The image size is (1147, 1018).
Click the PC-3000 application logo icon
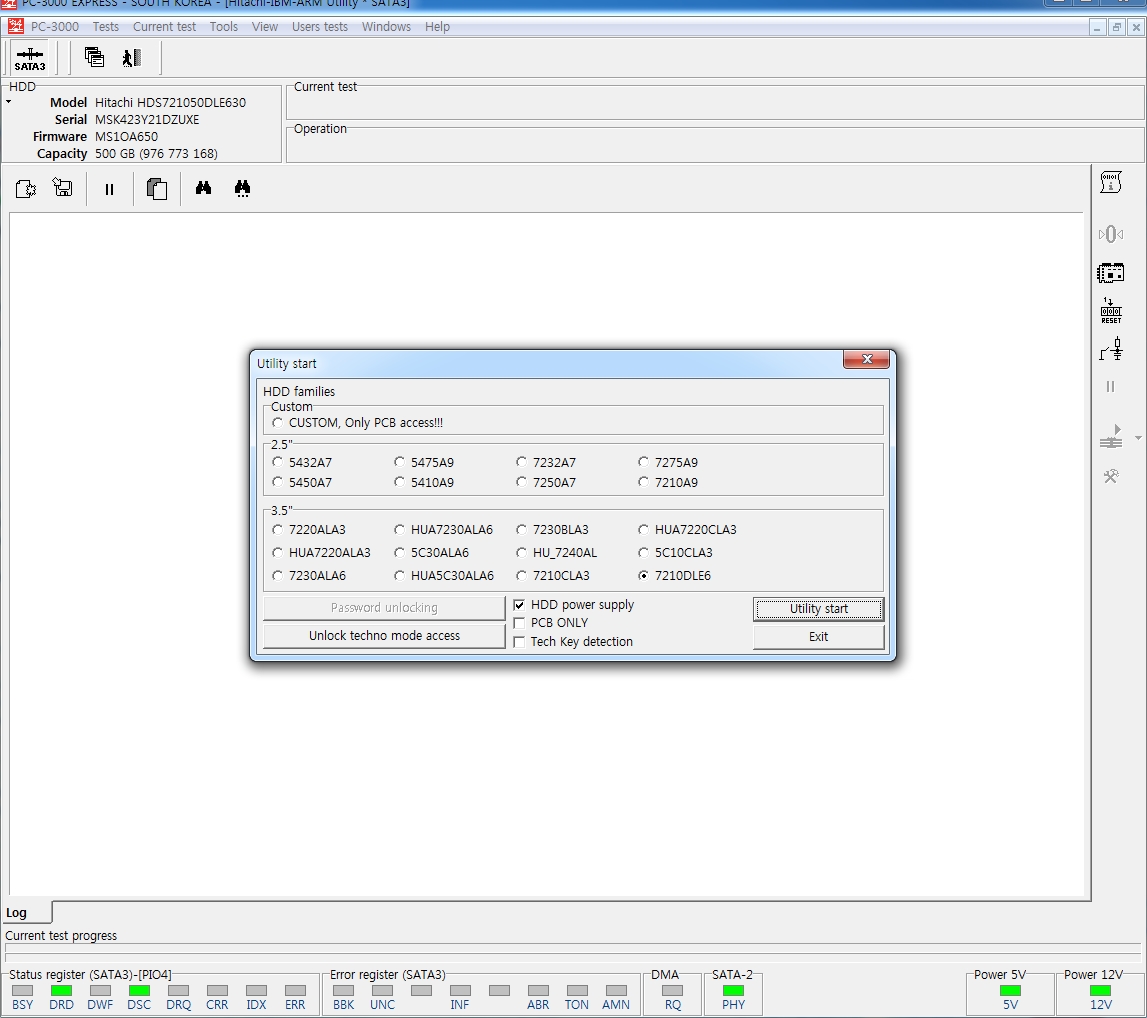pyautogui.click(x=15, y=26)
